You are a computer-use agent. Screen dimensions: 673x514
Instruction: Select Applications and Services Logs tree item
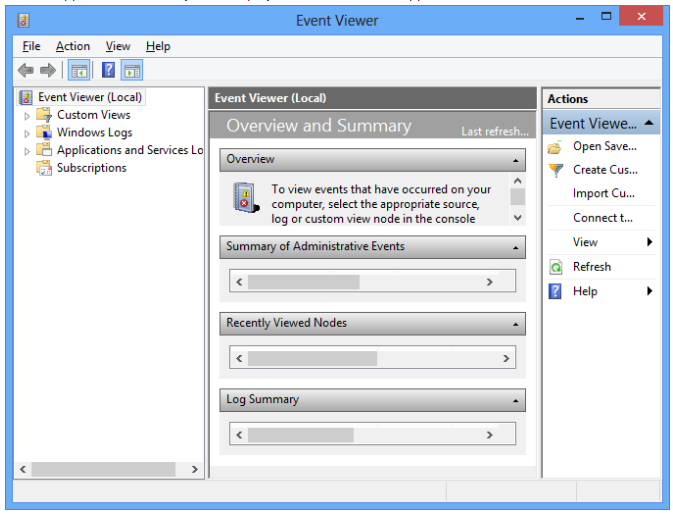tap(130, 150)
